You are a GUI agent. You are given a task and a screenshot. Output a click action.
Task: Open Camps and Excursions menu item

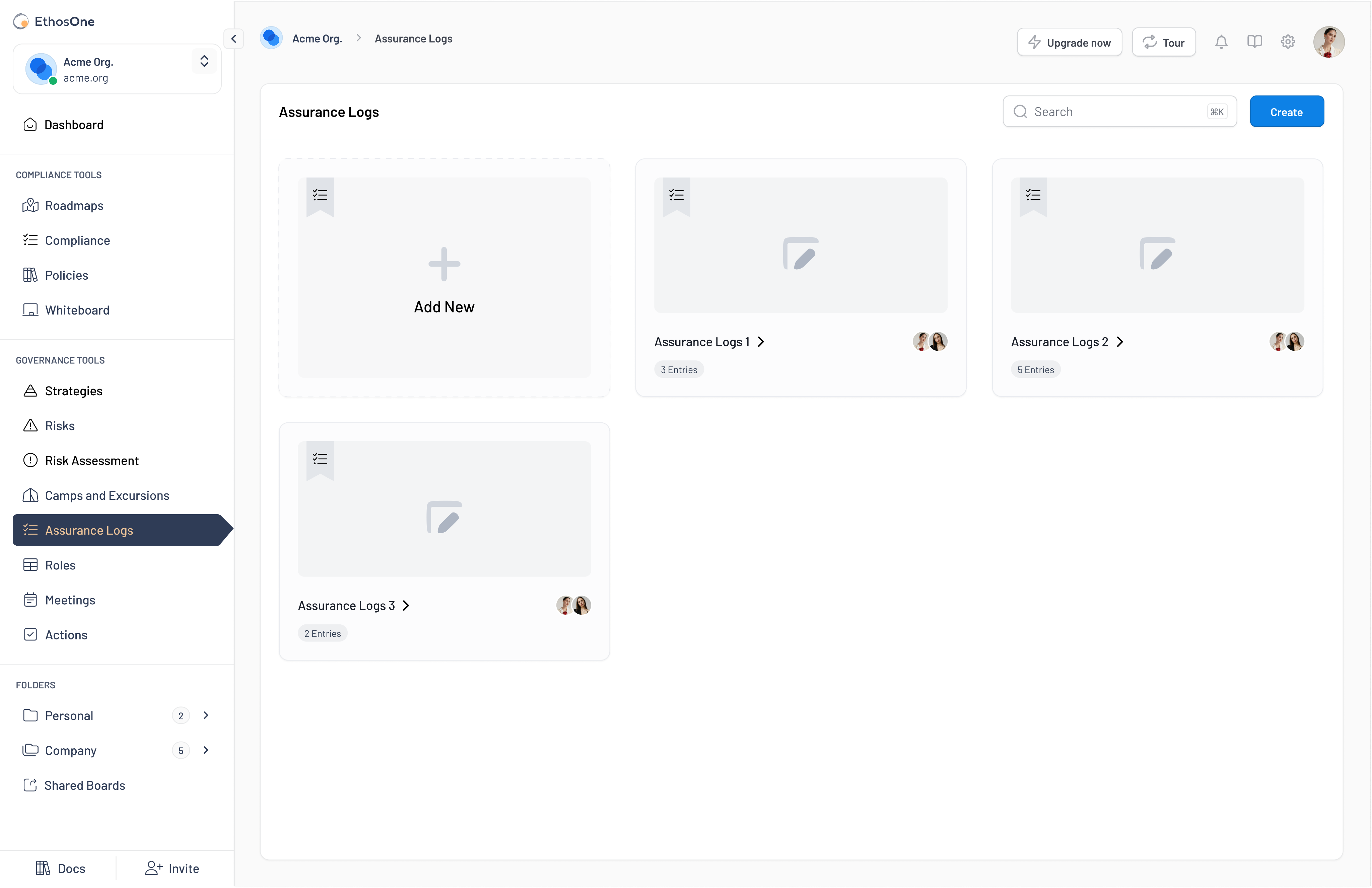point(107,495)
